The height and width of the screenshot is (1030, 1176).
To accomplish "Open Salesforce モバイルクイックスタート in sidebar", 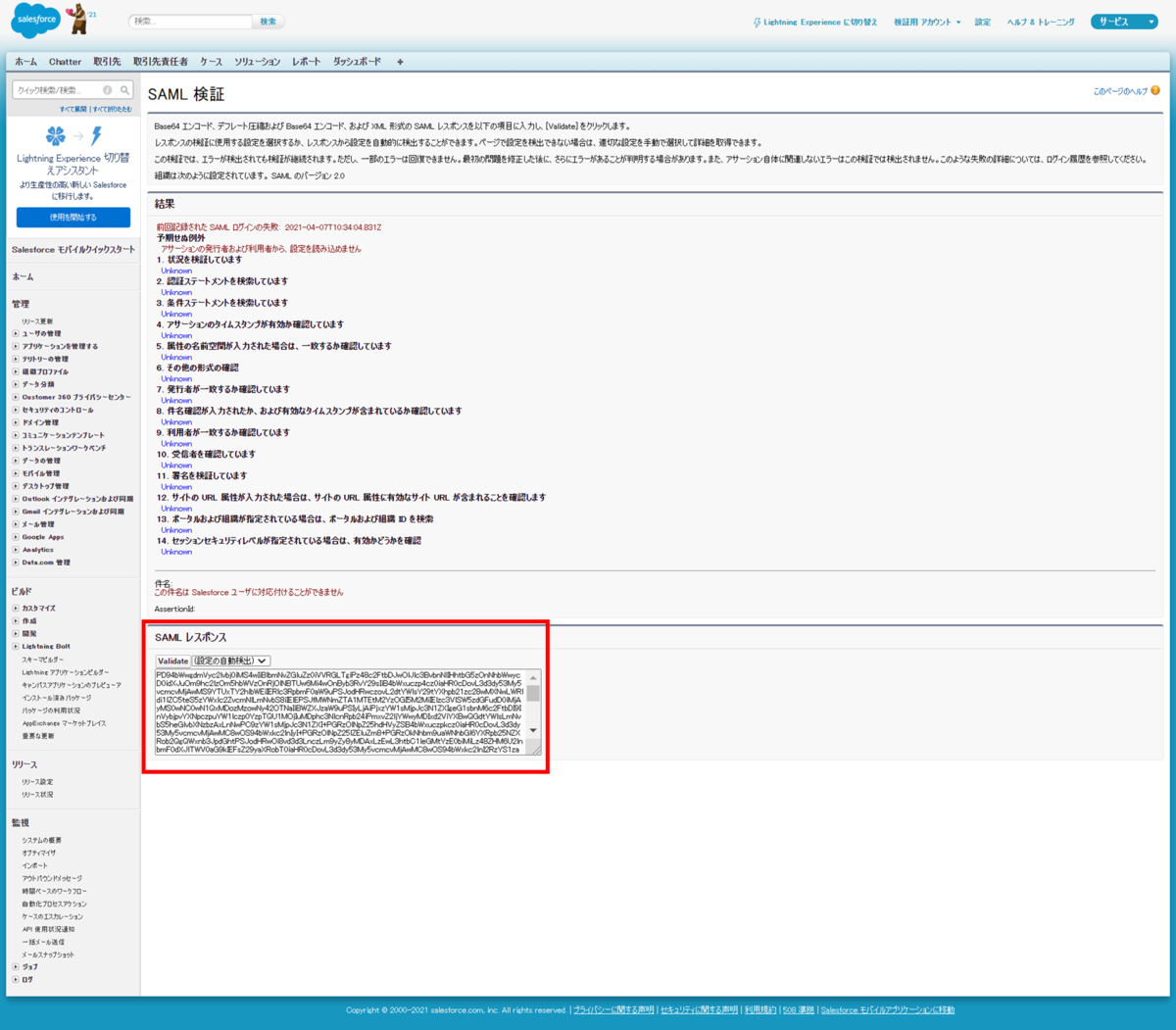I will (73, 250).
